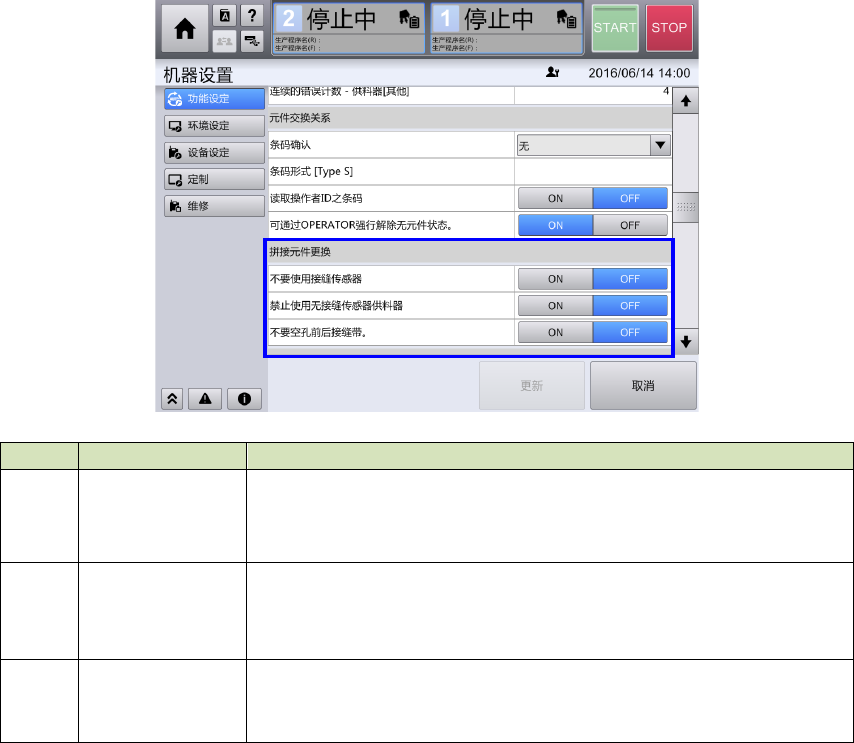Image resolution: width=854 pixels, height=743 pixels.
Task: Turn OFF 不要使用接缝传感器
Action: tap(630, 279)
